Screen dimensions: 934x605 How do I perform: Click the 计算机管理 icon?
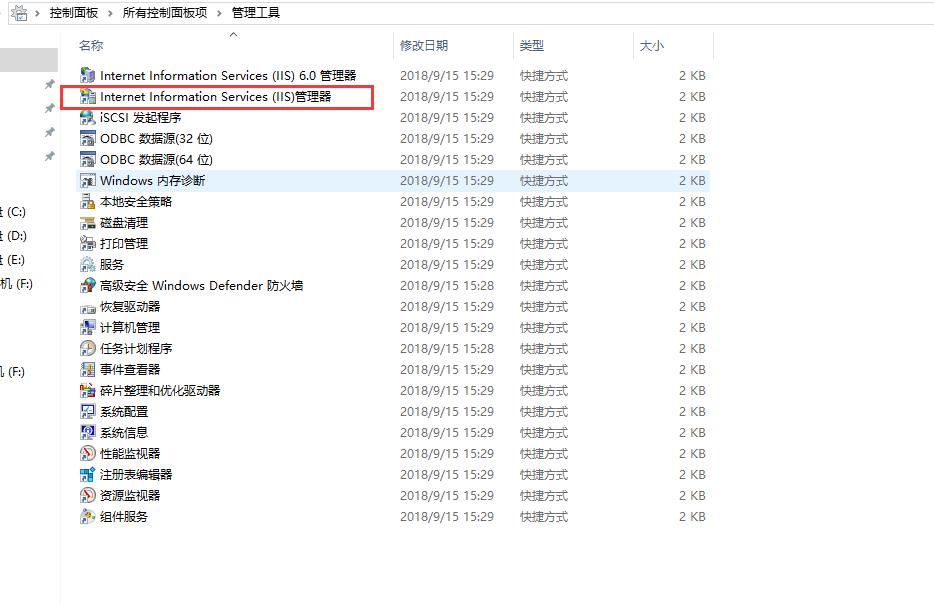pos(88,328)
